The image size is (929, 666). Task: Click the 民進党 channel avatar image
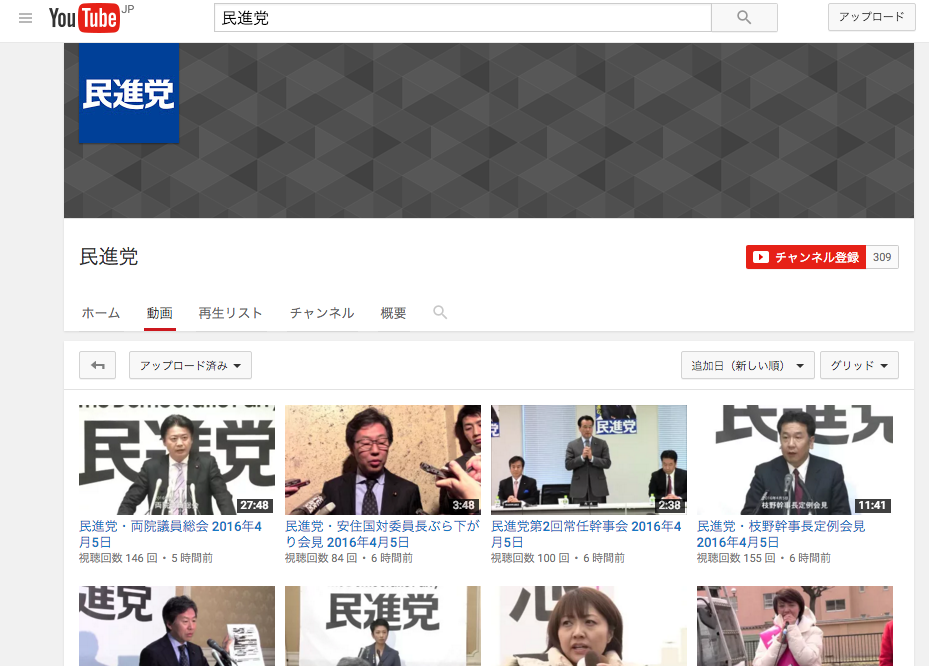[129, 93]
